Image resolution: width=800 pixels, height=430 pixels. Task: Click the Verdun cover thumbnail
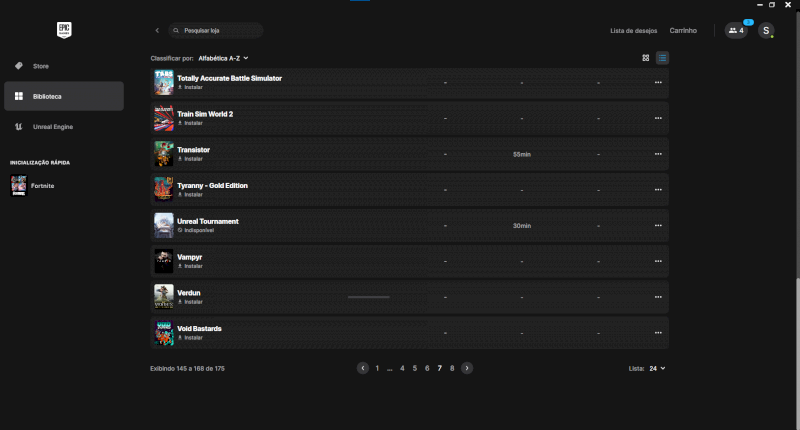(164, 297)
